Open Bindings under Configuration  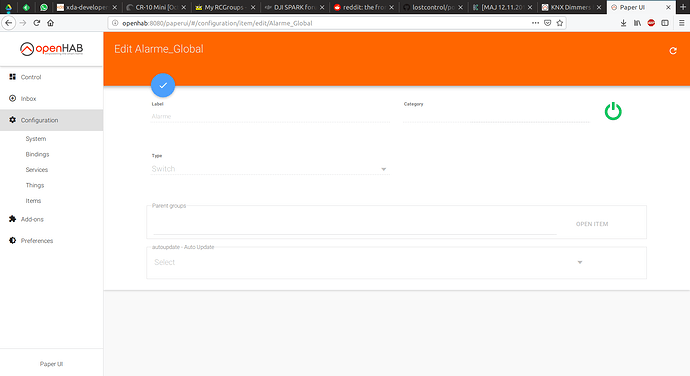tap(37, 154)
